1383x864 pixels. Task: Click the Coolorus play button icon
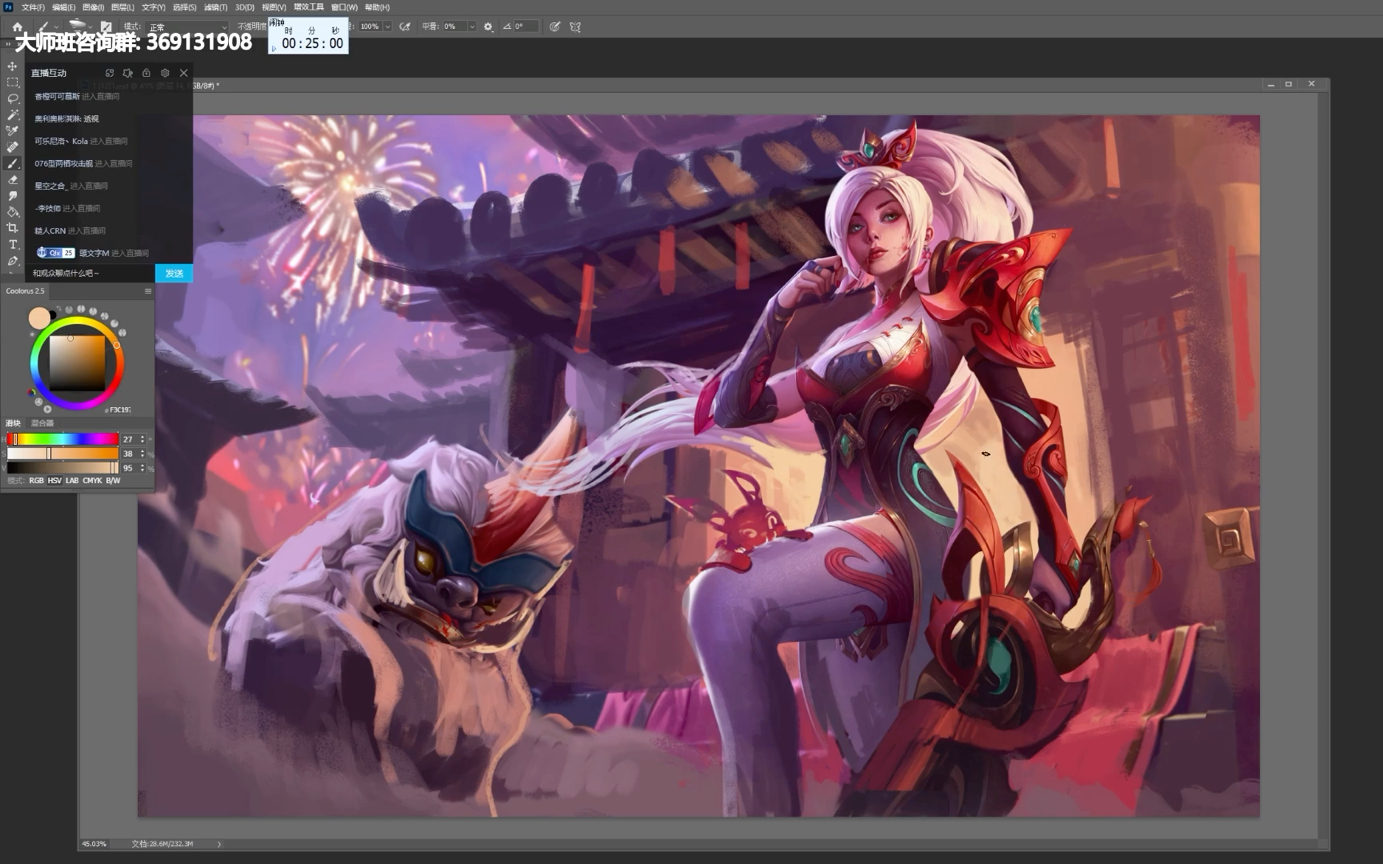pos(47,409)
